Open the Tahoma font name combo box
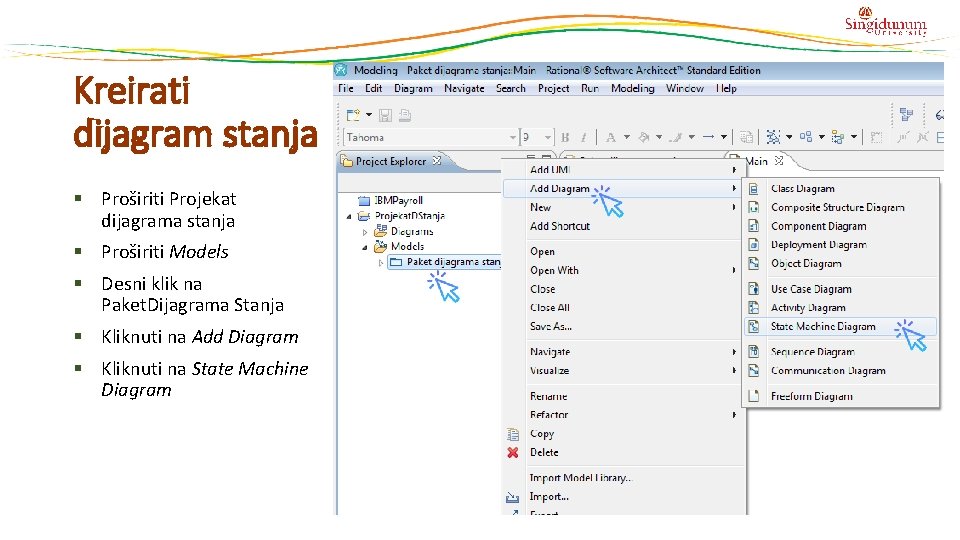The height and width of the screenshot is (540, 960). pyautogui.click(x=431, y=137)
